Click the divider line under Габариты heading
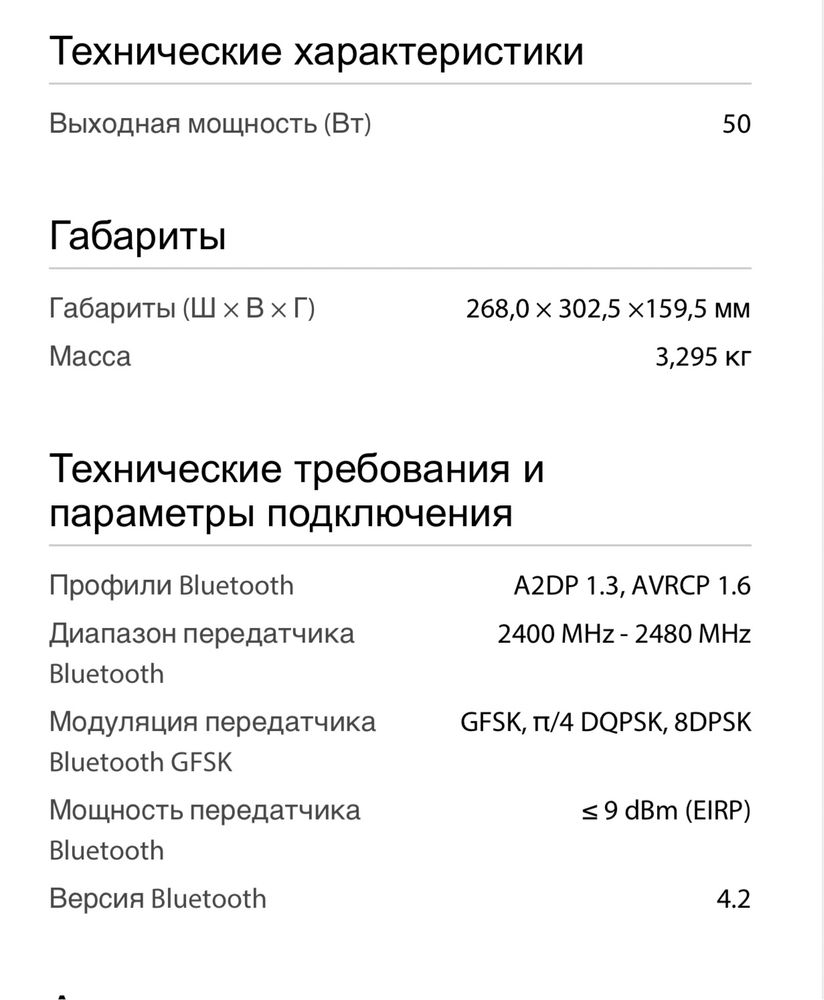Image resolution: width=824 pixels, height=1000 pixels. pos(400,268)
